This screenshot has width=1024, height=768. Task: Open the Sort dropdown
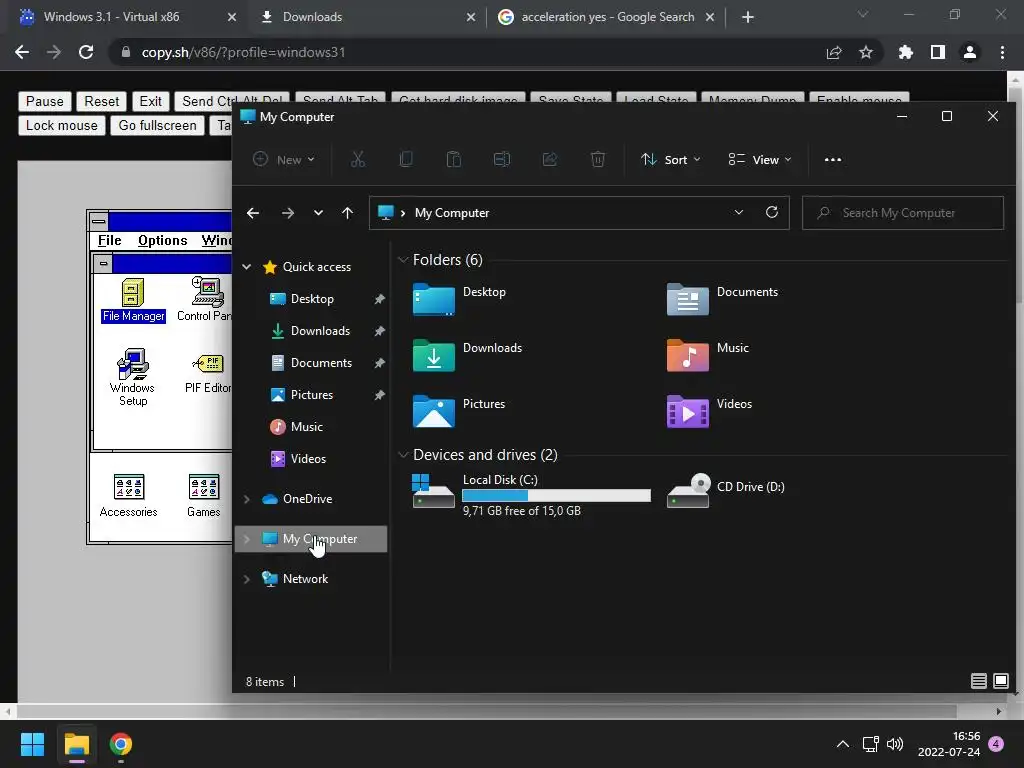click(670, 159)
